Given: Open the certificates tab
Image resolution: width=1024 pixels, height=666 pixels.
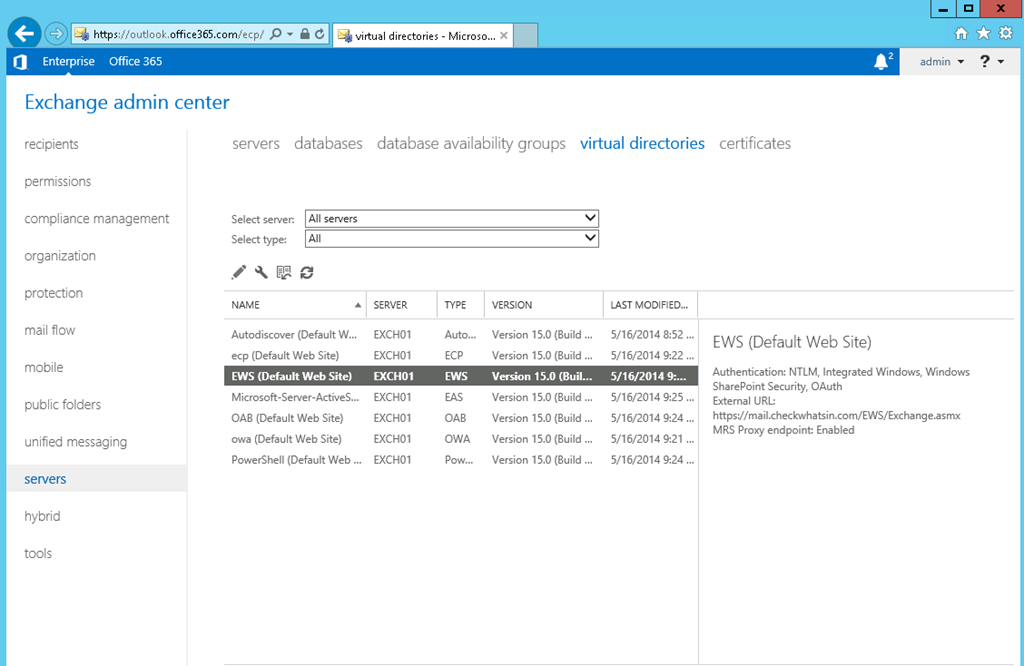Looking at the screenshot, I should [x=755, y=143].
